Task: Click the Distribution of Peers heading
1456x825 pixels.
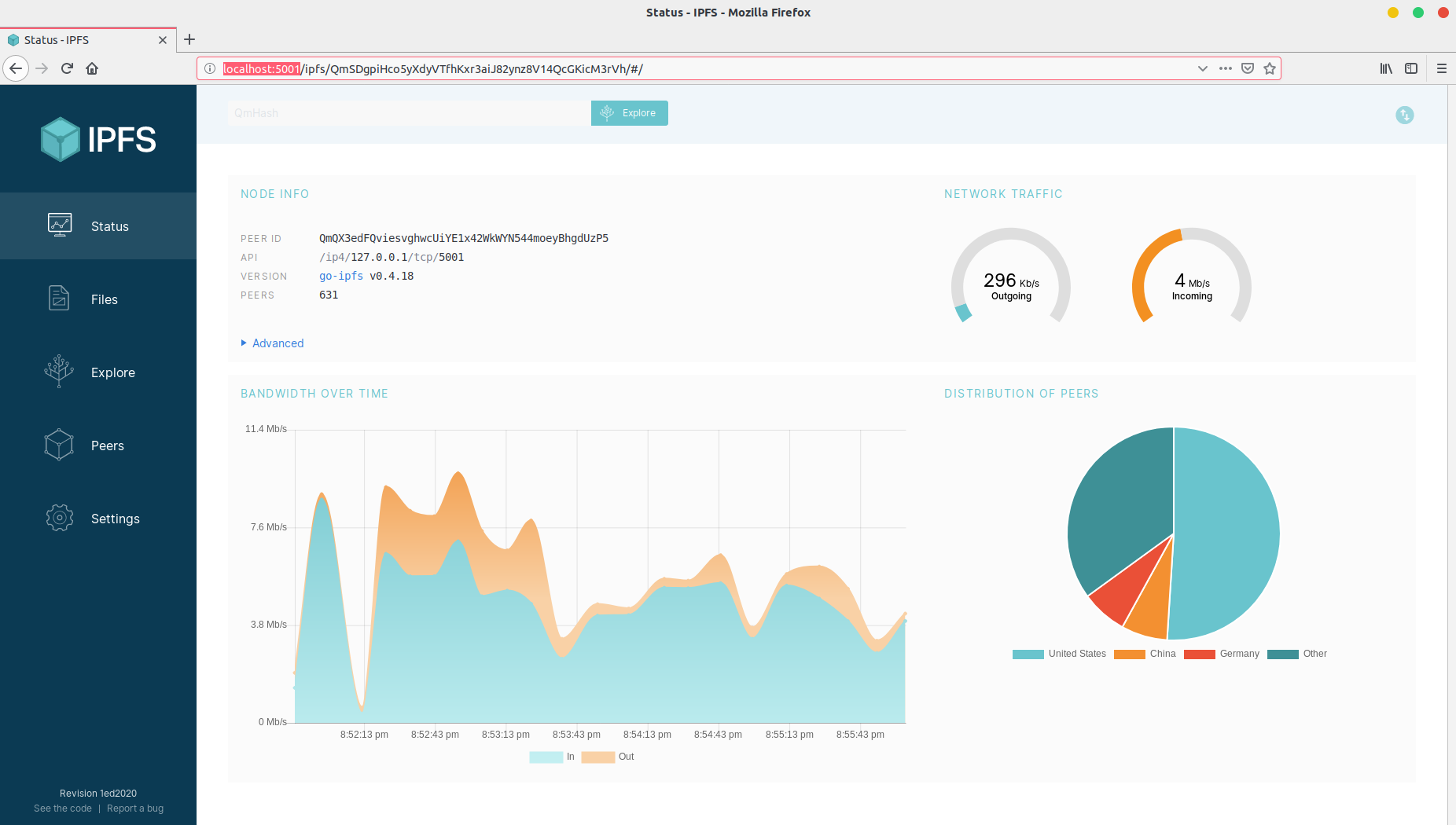Action: [x=1021, y=394]
